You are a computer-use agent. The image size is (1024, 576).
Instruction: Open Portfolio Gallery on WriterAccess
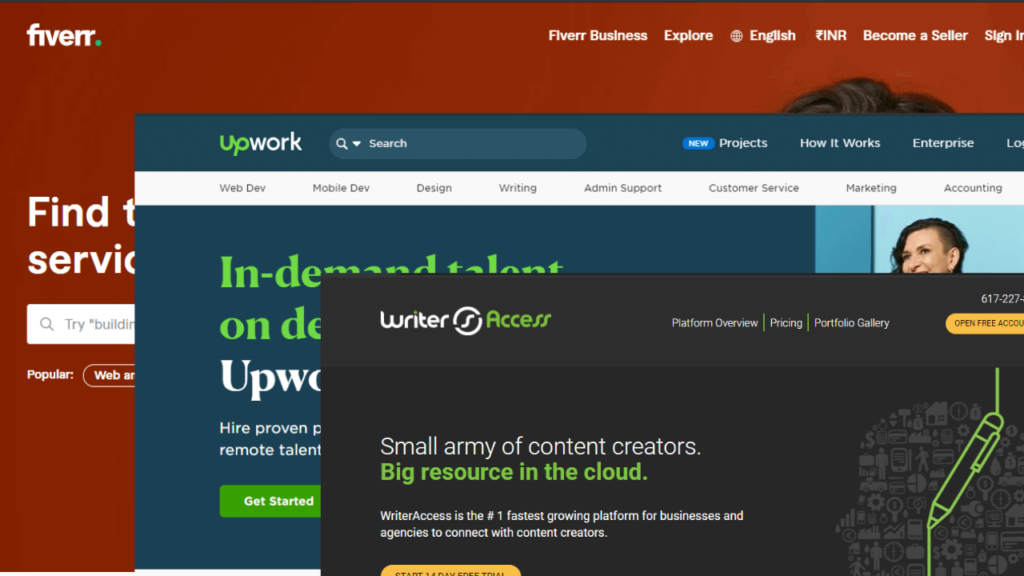(x=852, y=323)
